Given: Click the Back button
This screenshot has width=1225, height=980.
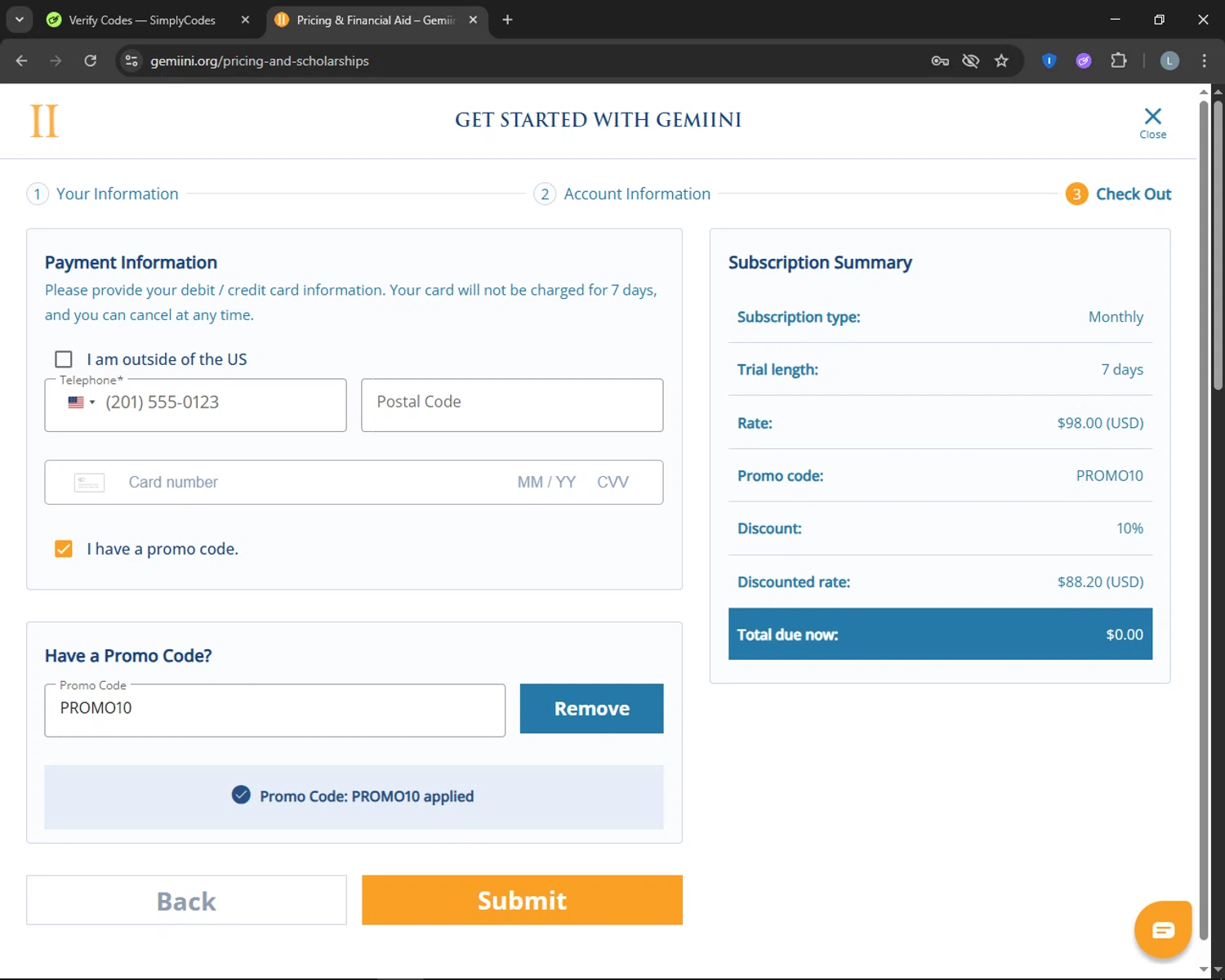Looking at the screenshot, I should pos(186,900).
